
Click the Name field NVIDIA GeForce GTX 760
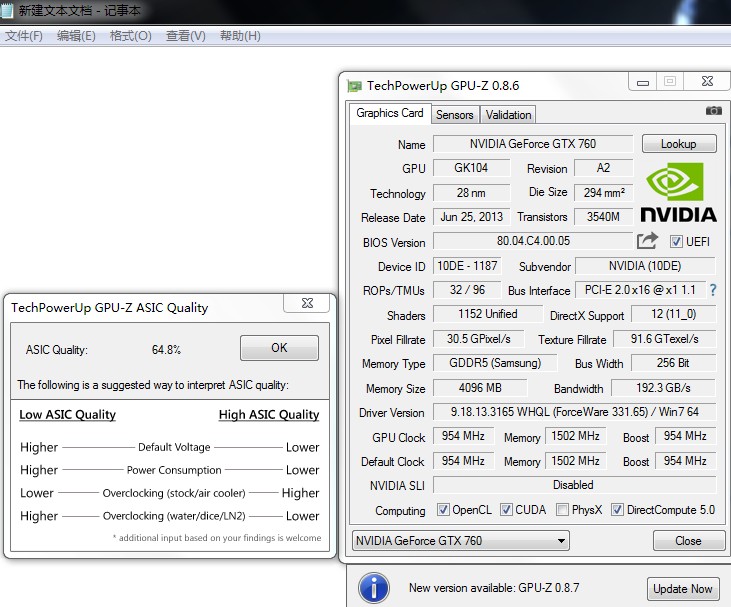pyautogui.click(x=533, y=144)
